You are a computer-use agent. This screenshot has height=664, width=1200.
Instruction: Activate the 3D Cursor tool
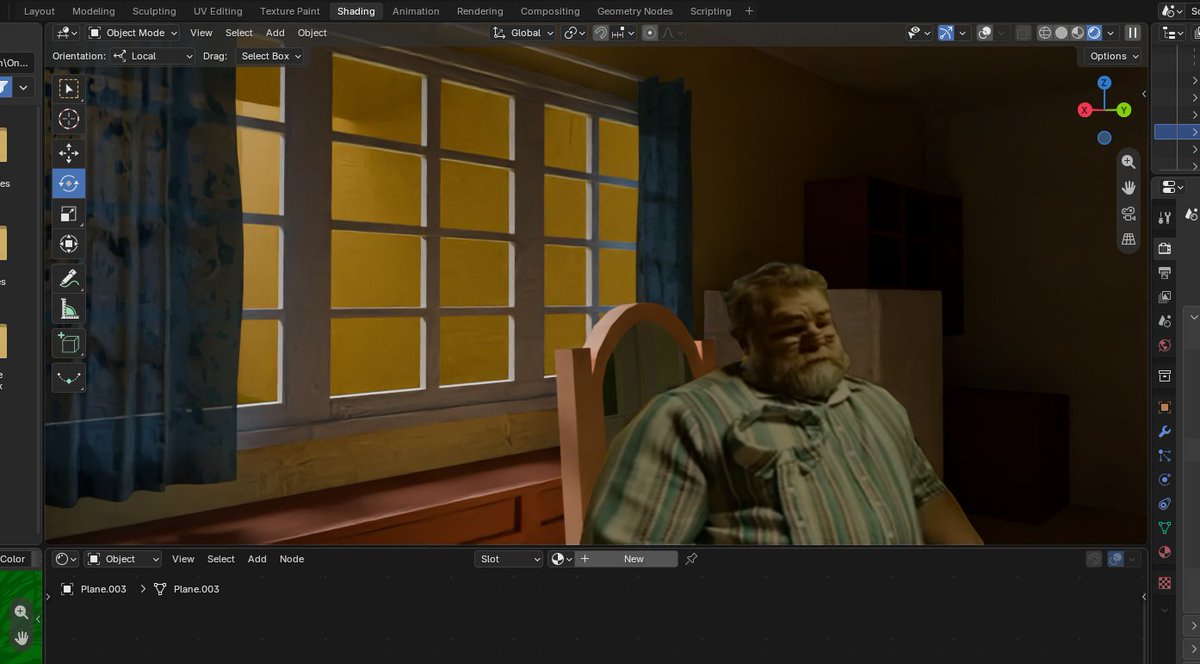(68, 119)
